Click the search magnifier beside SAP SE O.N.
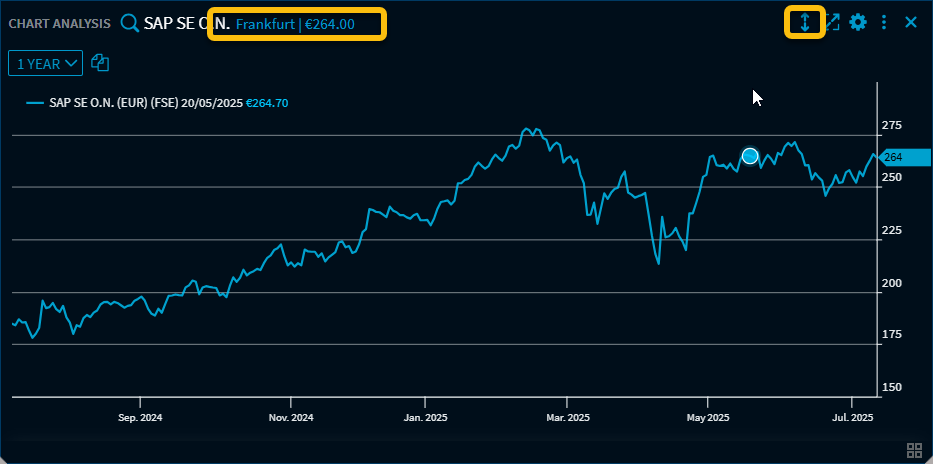This screenshot has width=933, height=464. pos(129,23)
